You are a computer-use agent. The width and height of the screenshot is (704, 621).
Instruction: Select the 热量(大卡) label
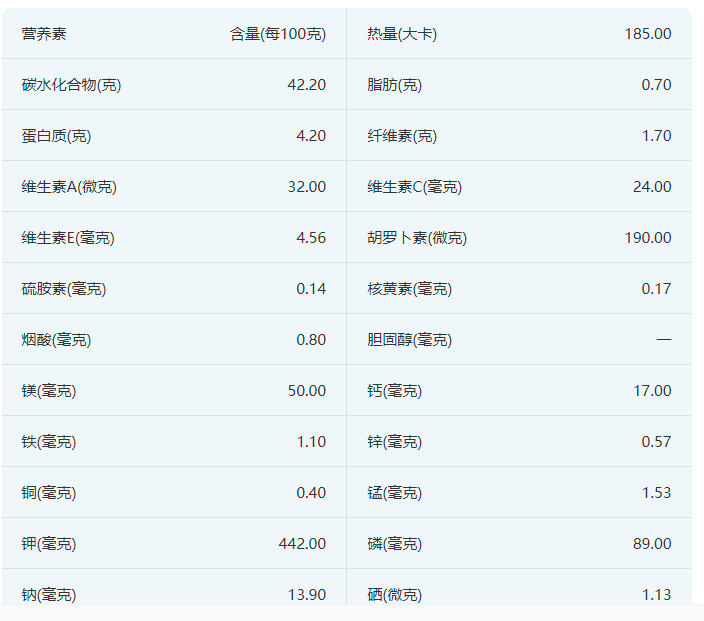pyautogui.click(x=402, y=34)
